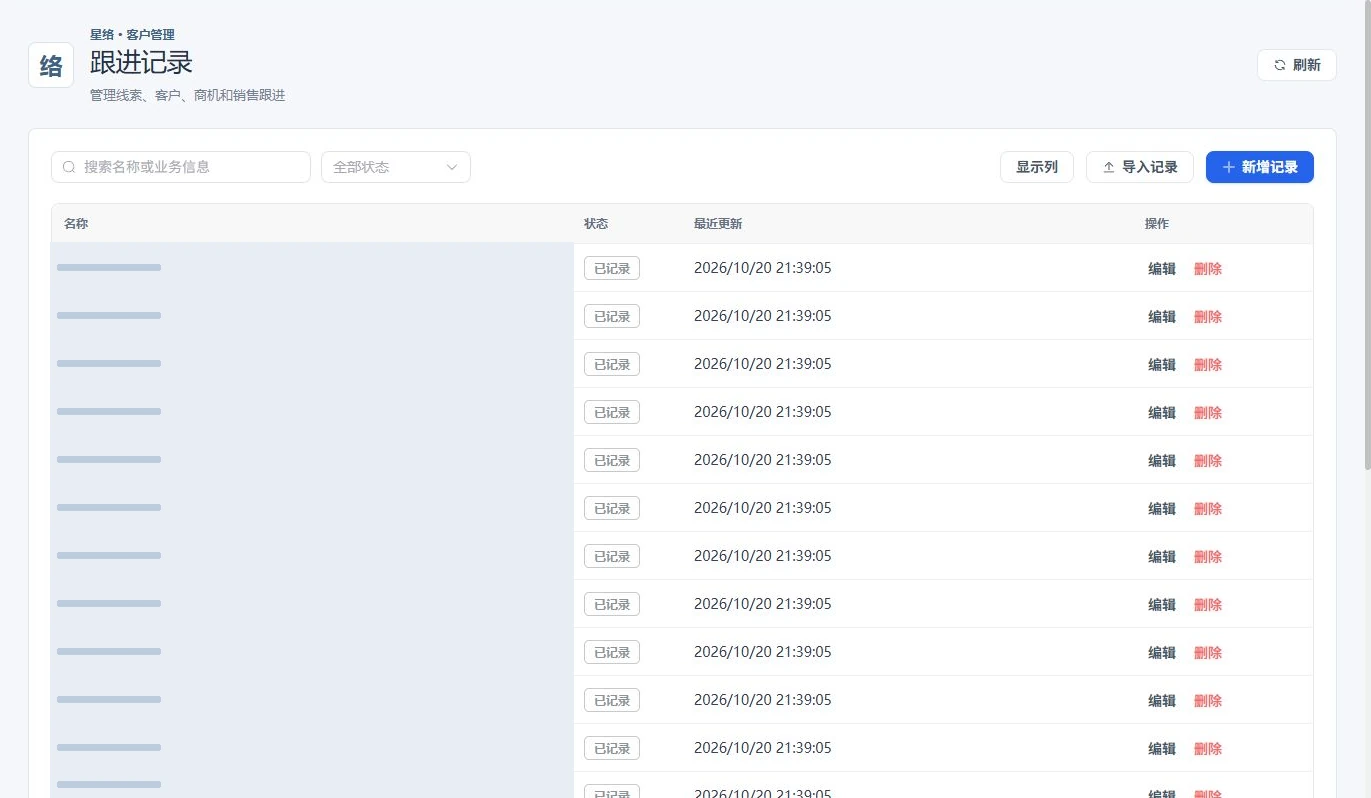Click the 跟进记录 page title
This screenshot has height=798, width=1371.
pos(141,63)
